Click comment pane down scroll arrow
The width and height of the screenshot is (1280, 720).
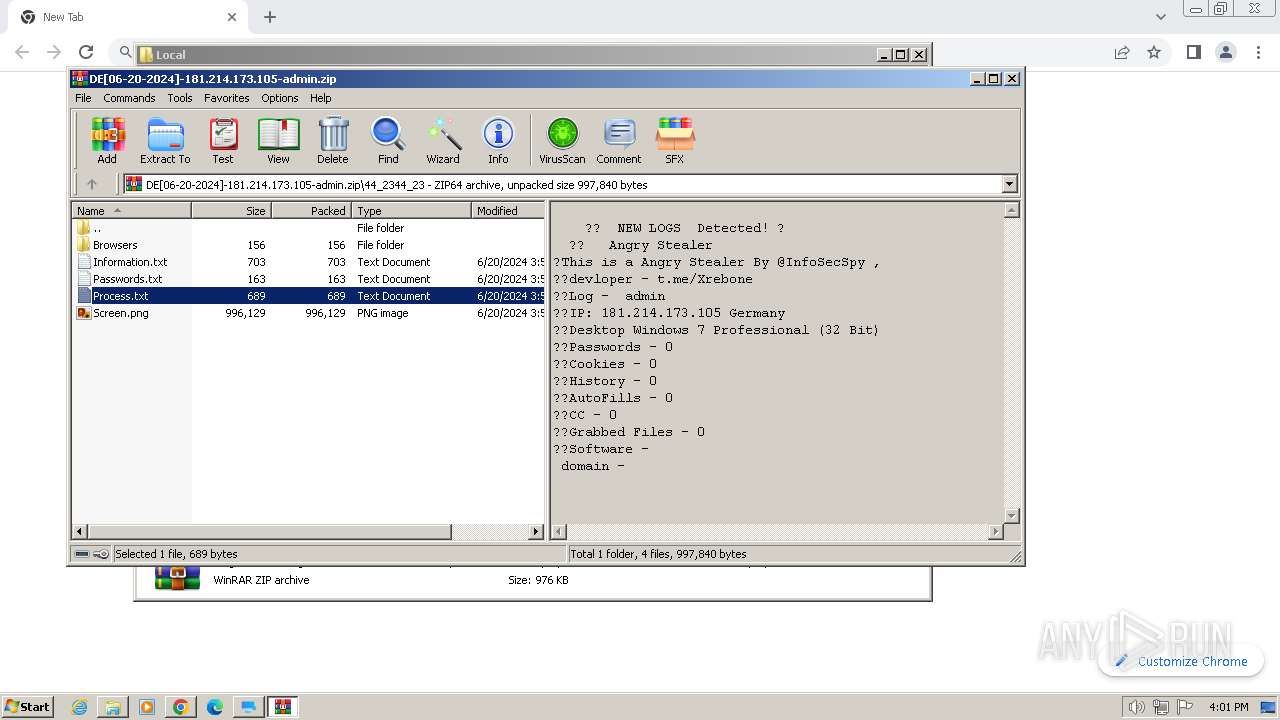(x=1011, y=516)
